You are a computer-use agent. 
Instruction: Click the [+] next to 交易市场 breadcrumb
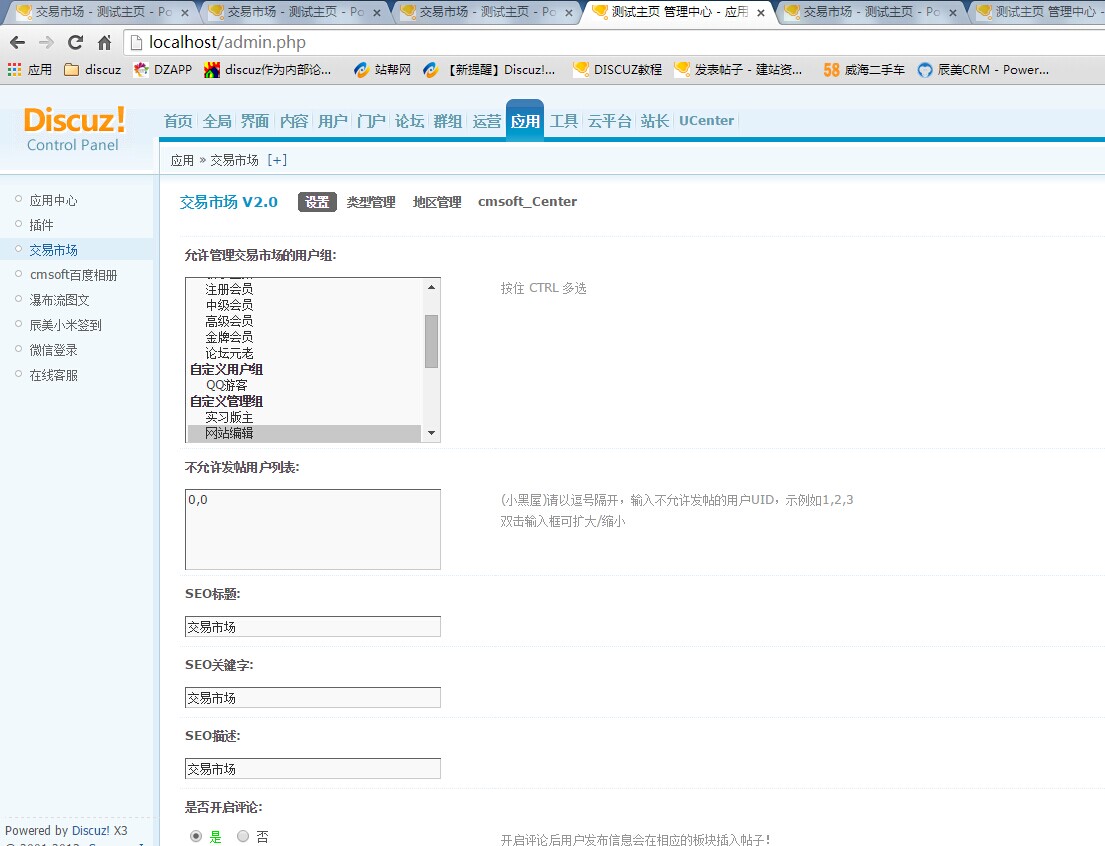coord(277,160)
